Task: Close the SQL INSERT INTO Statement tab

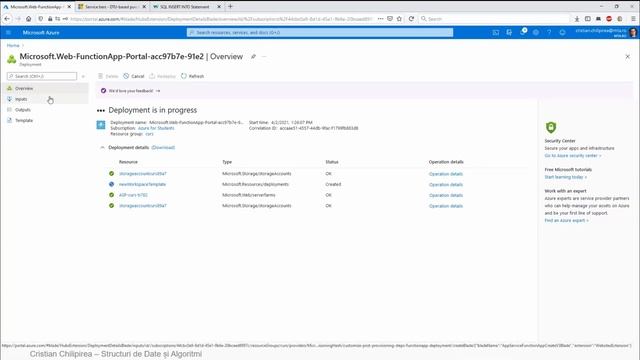Action: click(219, 7)
